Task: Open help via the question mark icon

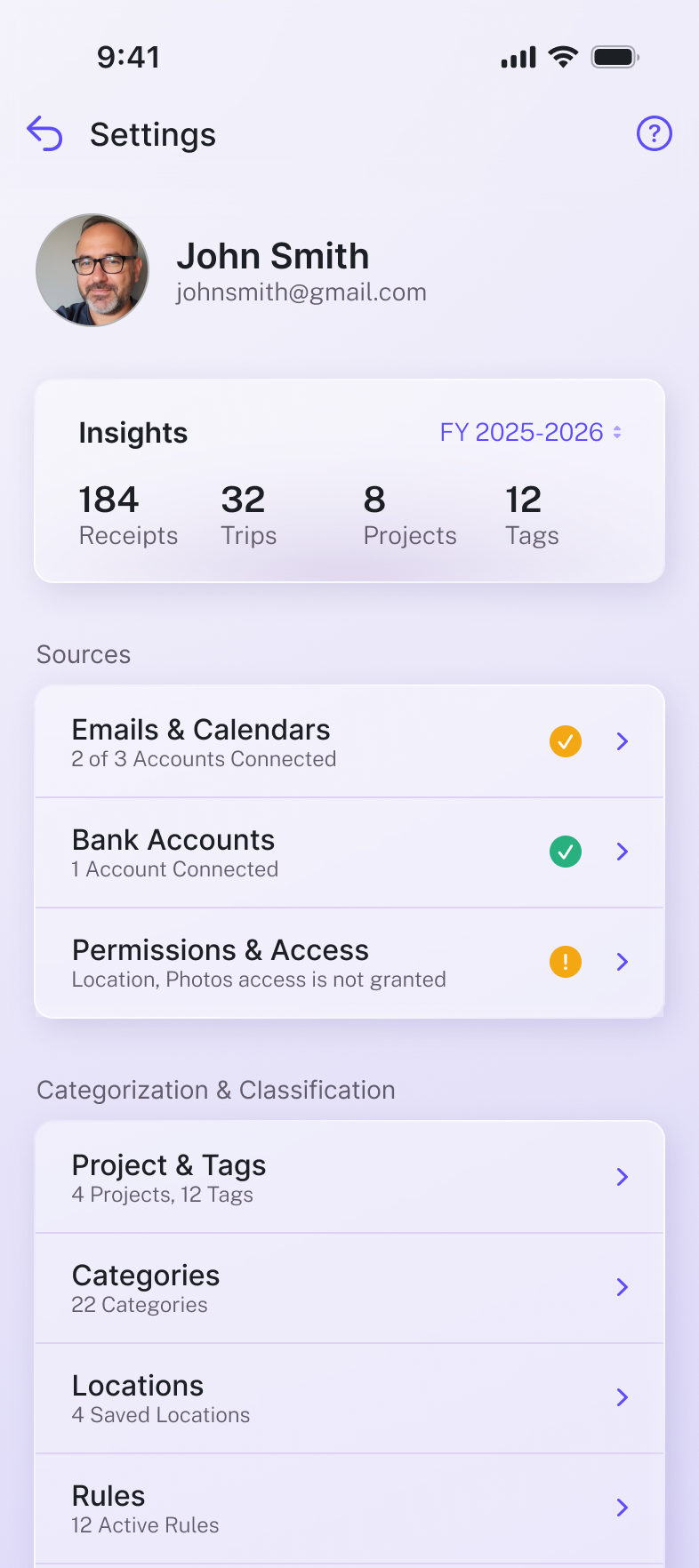Action: point(654,134)
